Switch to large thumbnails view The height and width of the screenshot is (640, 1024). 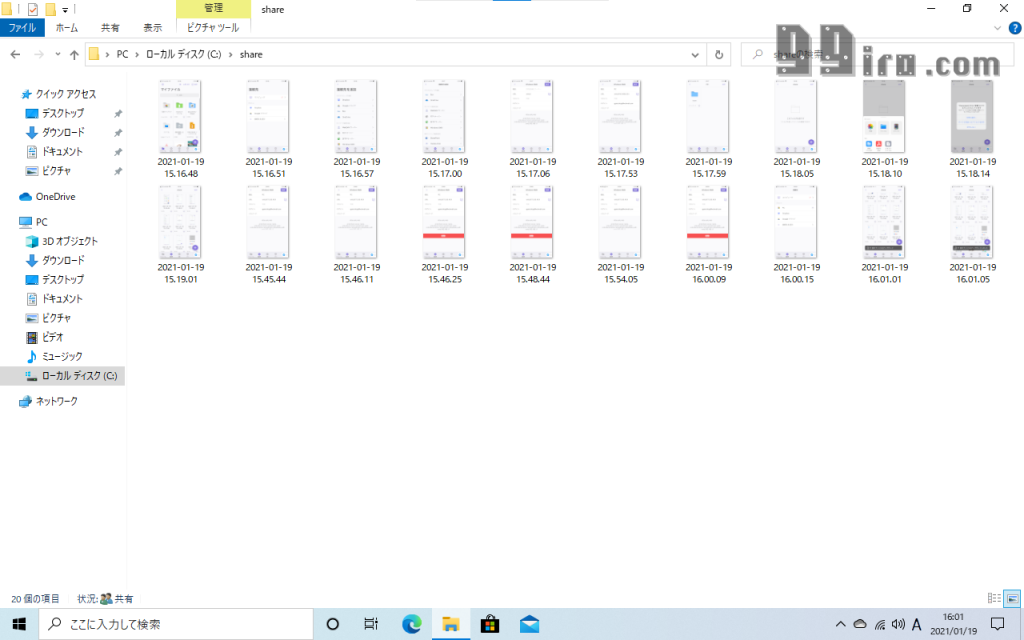click(1012, 598)
